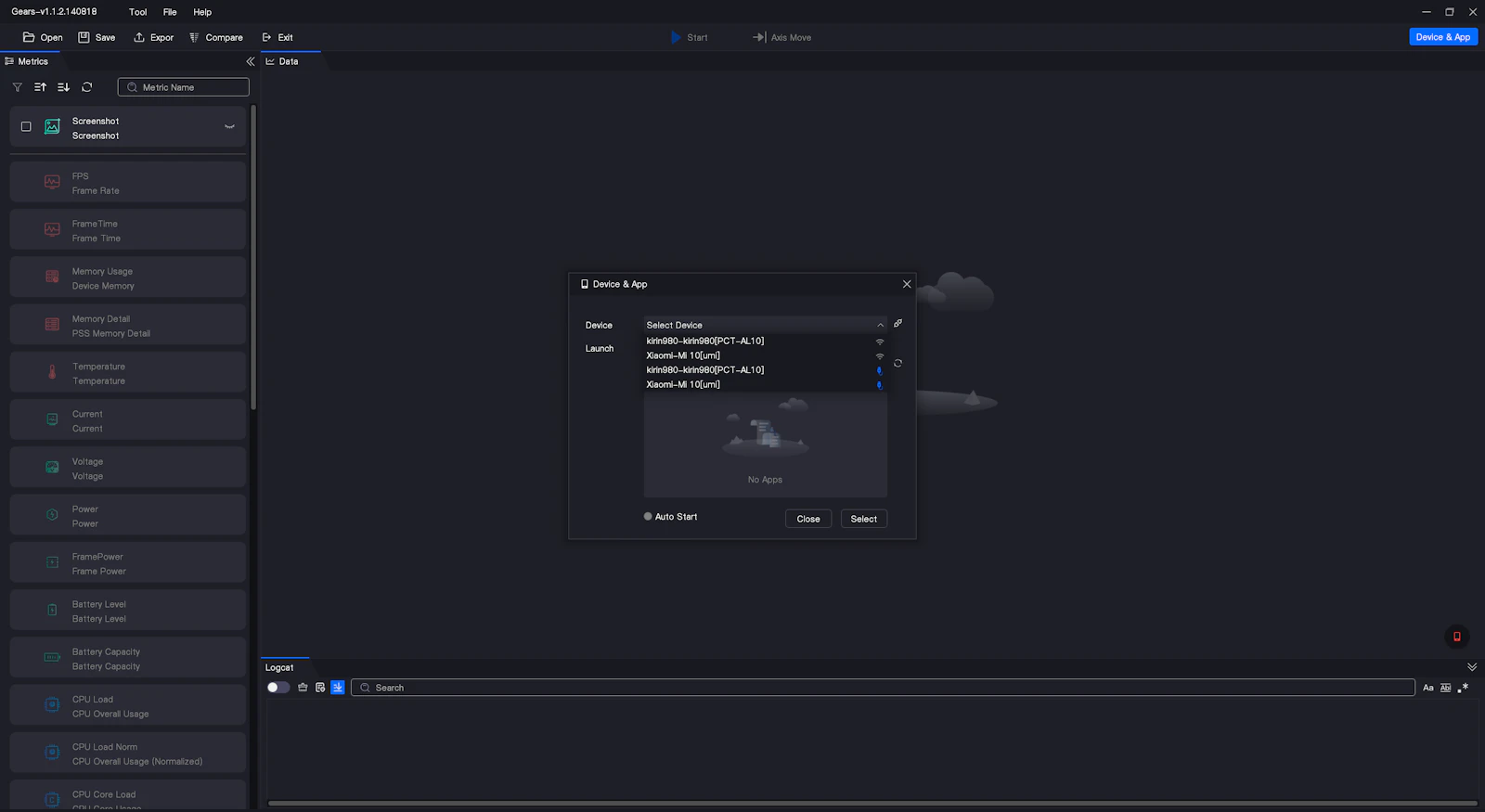
Task: Click the CPU Load metric icon
Action: 52,705
